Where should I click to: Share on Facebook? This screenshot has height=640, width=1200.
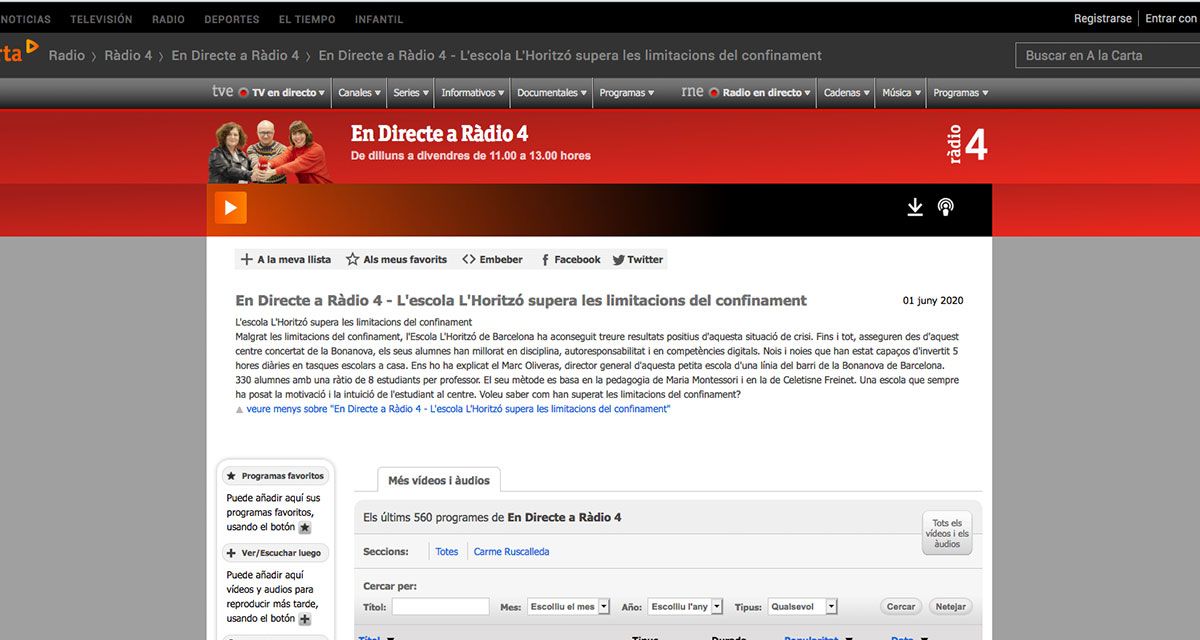570,259
